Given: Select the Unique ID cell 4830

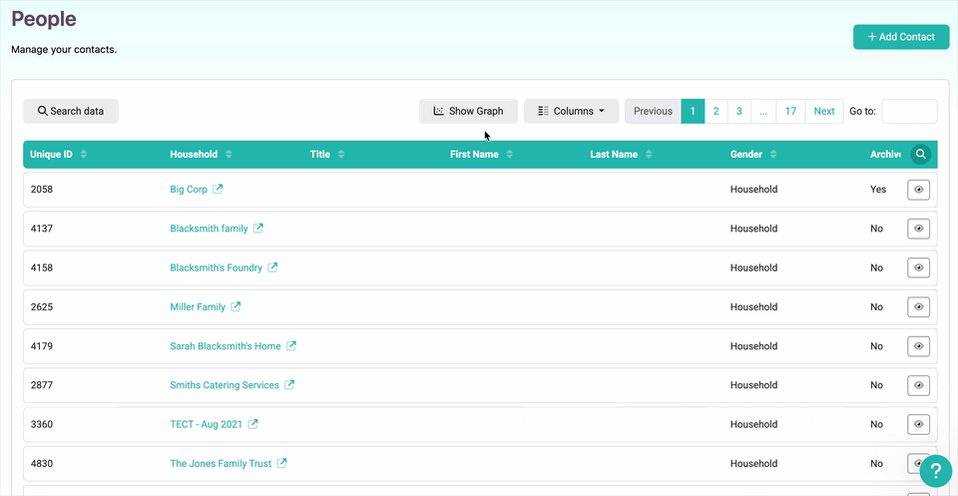Looking at the screenshot, I should [x=42, y=463].
